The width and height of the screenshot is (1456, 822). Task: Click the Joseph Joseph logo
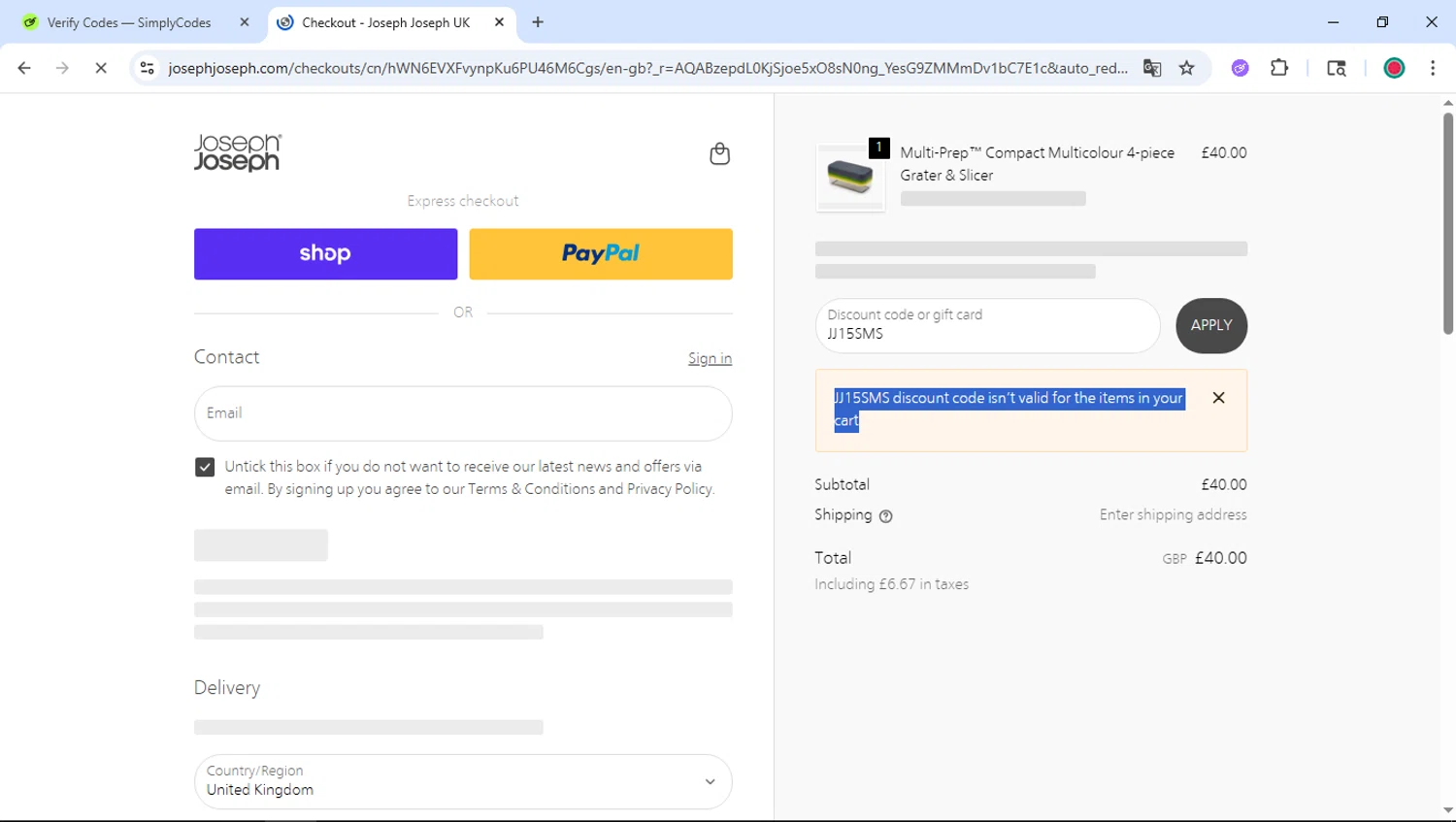(x=238, y=153)
